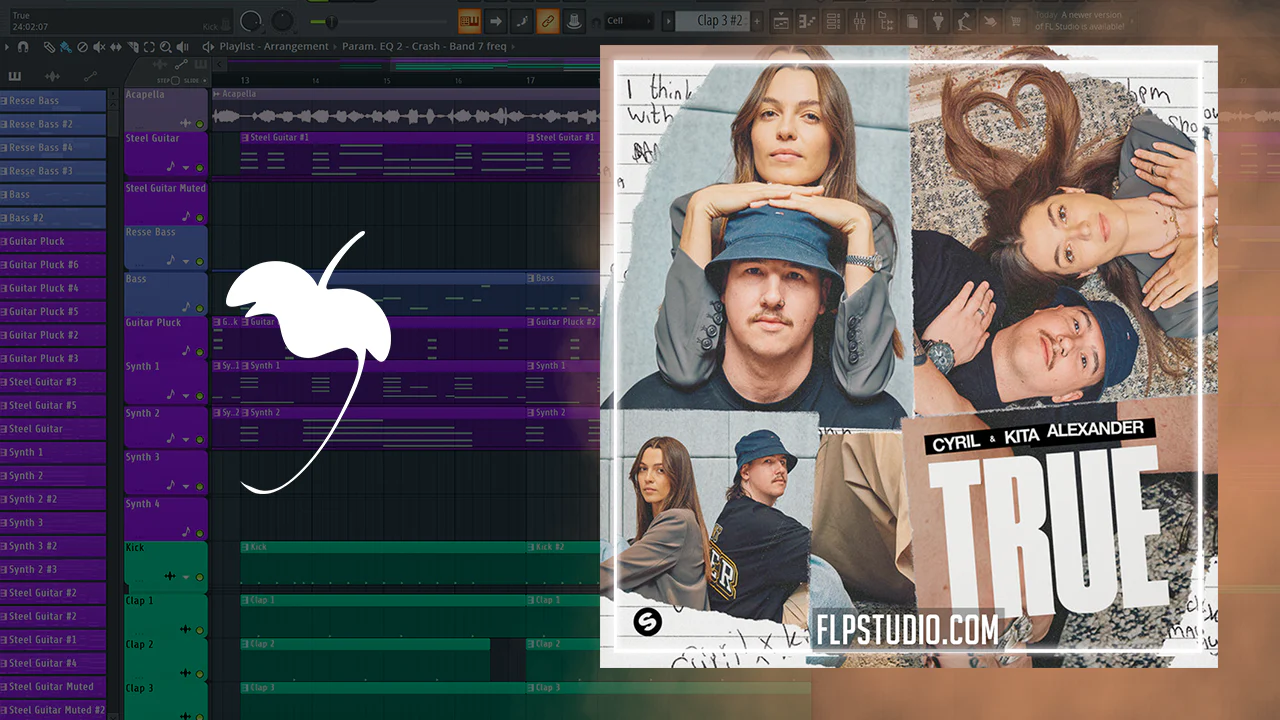Viewport: 1280px width, 720px height.
Task: Mute the Acapella track
Action: click(200, 124)
